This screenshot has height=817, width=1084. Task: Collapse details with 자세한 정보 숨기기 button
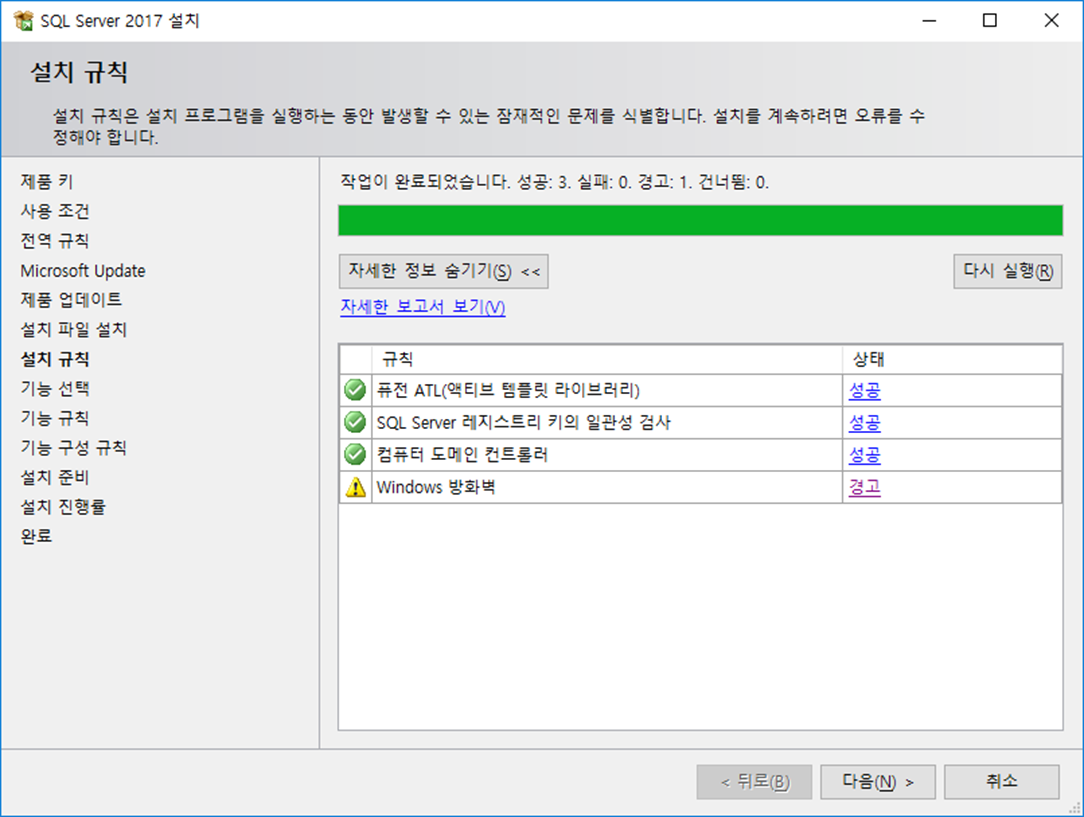point(443,271)
